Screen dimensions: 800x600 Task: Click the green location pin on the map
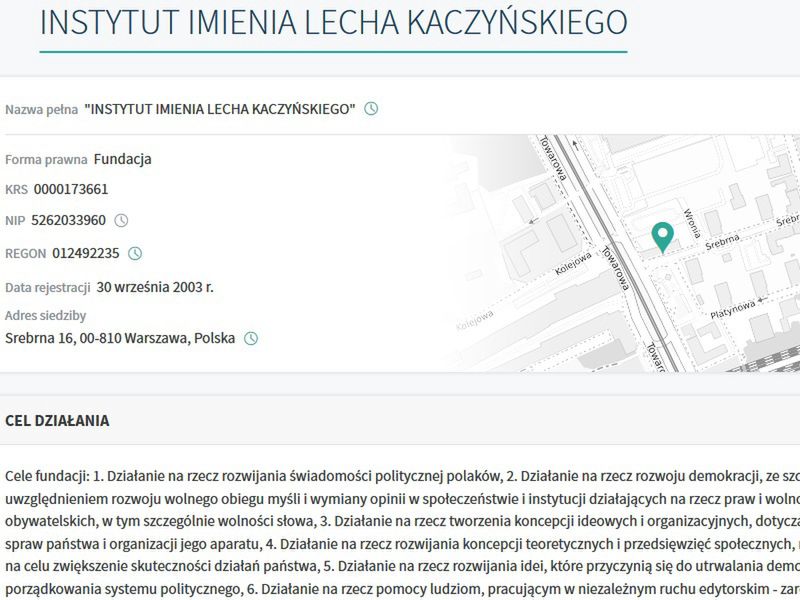click(x=662, y=237)
